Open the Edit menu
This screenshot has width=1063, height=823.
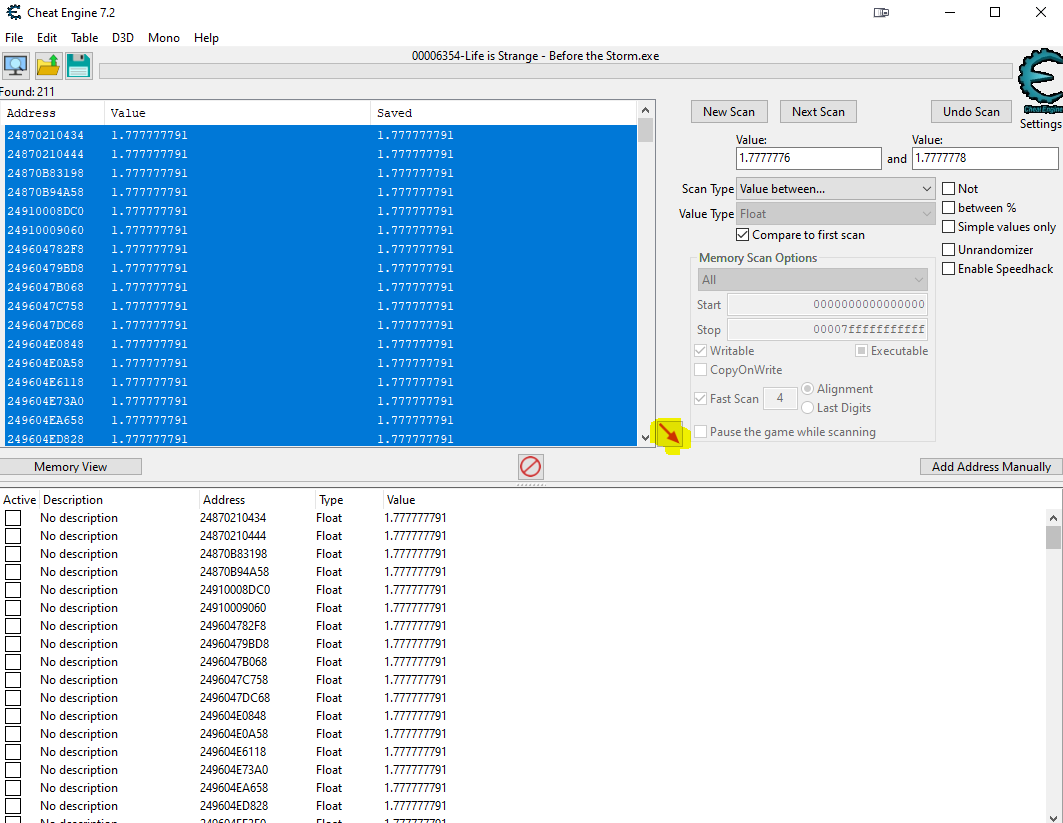click(47, 38)
